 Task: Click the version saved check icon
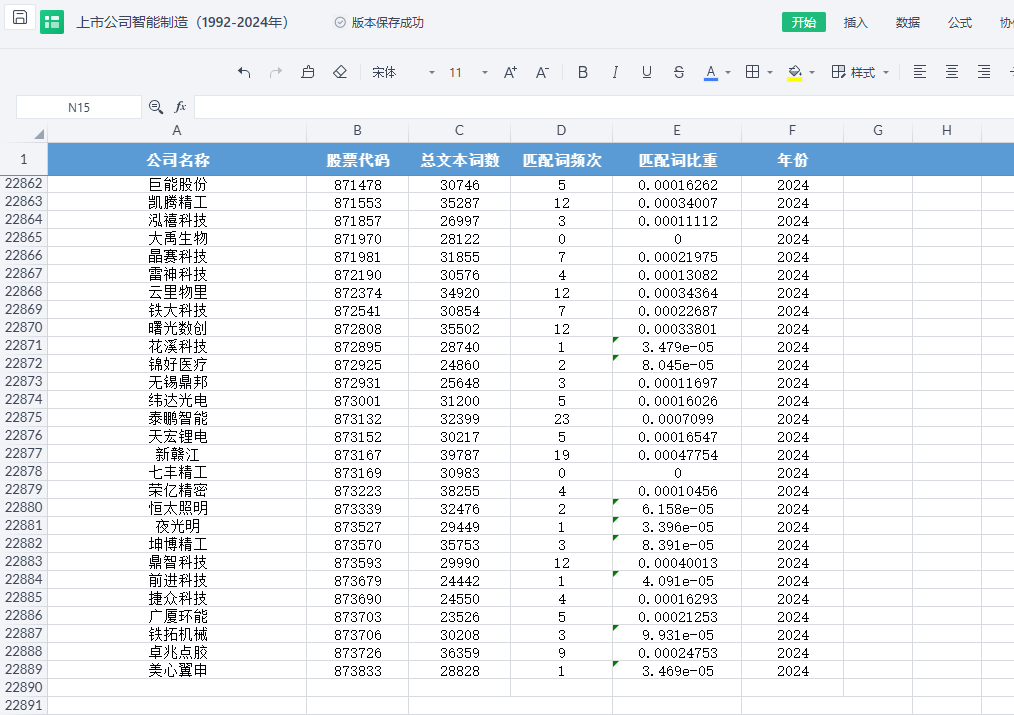[340, 23]
